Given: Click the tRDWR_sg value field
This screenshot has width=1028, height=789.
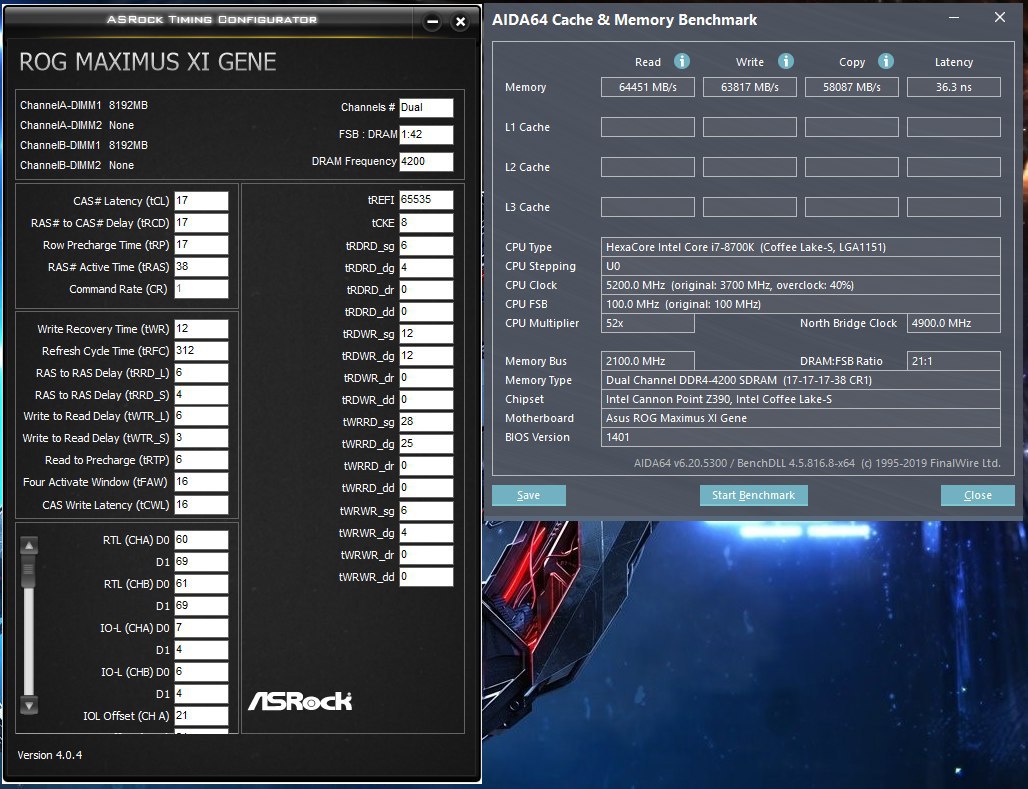Looking at the screenshot, I should (x=426, y=334).
